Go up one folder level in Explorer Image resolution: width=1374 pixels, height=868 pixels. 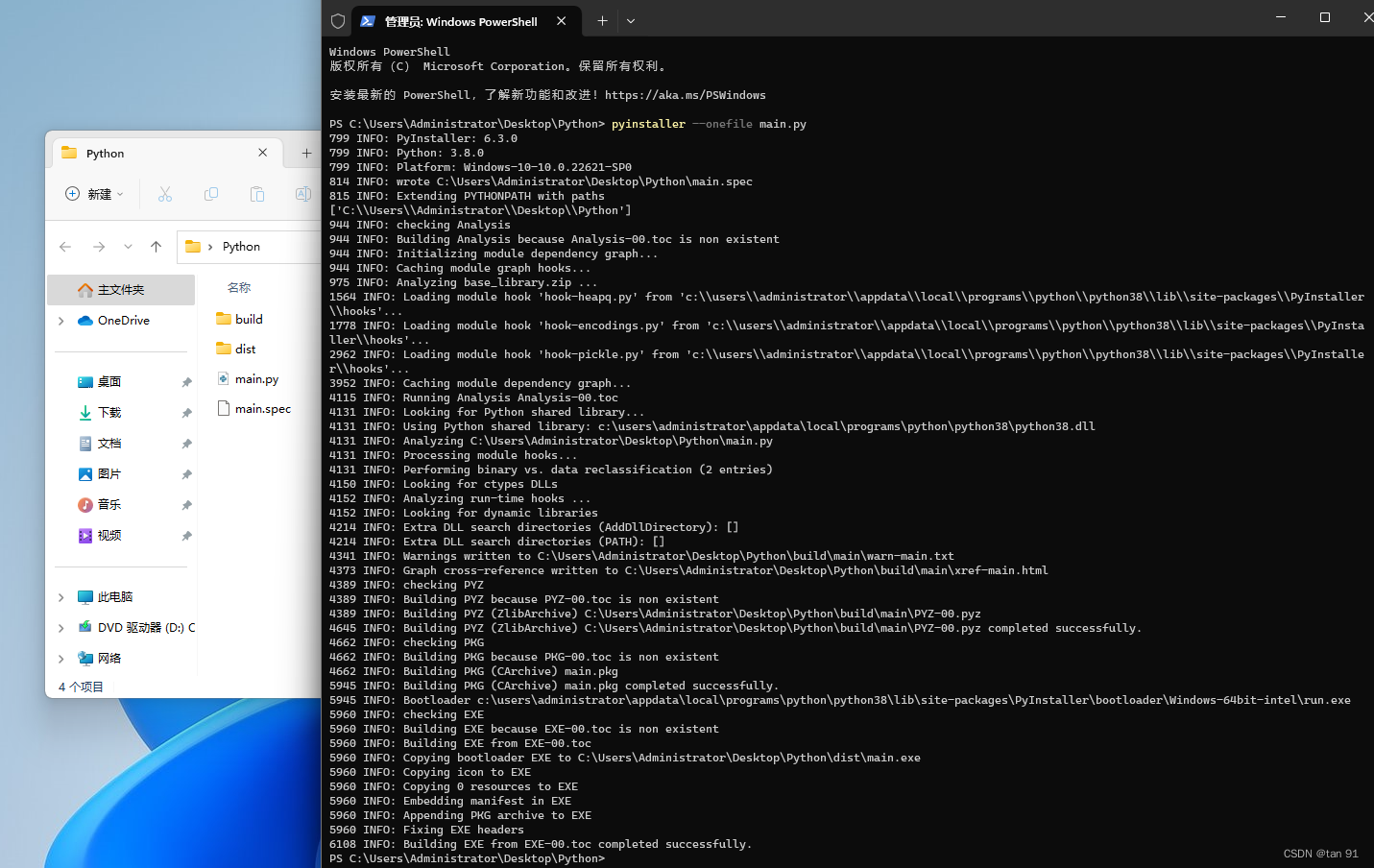coord(156,247)
